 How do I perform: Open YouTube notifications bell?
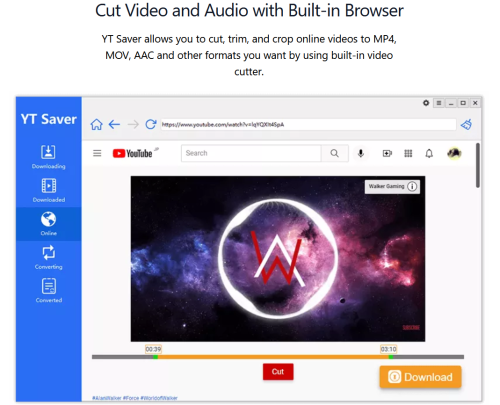[429, 153]
